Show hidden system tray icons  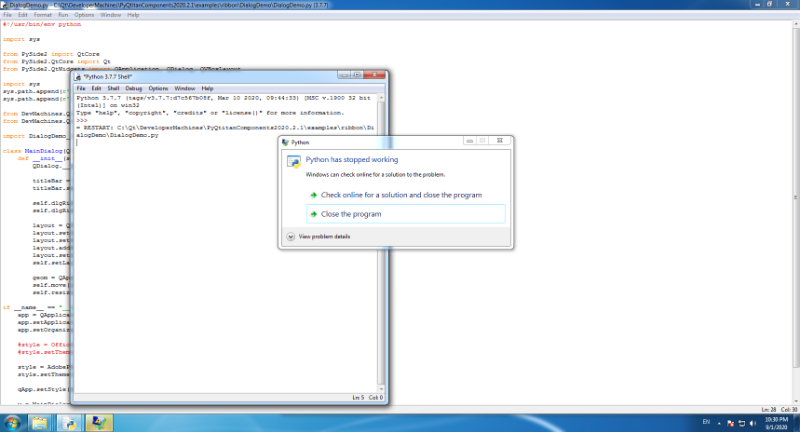coord(721,423)
